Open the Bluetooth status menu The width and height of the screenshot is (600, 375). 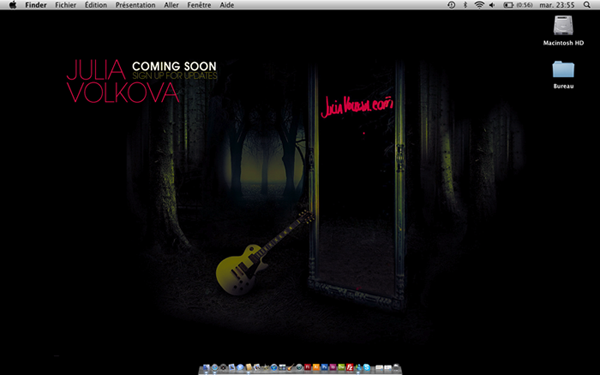(465, 5)
